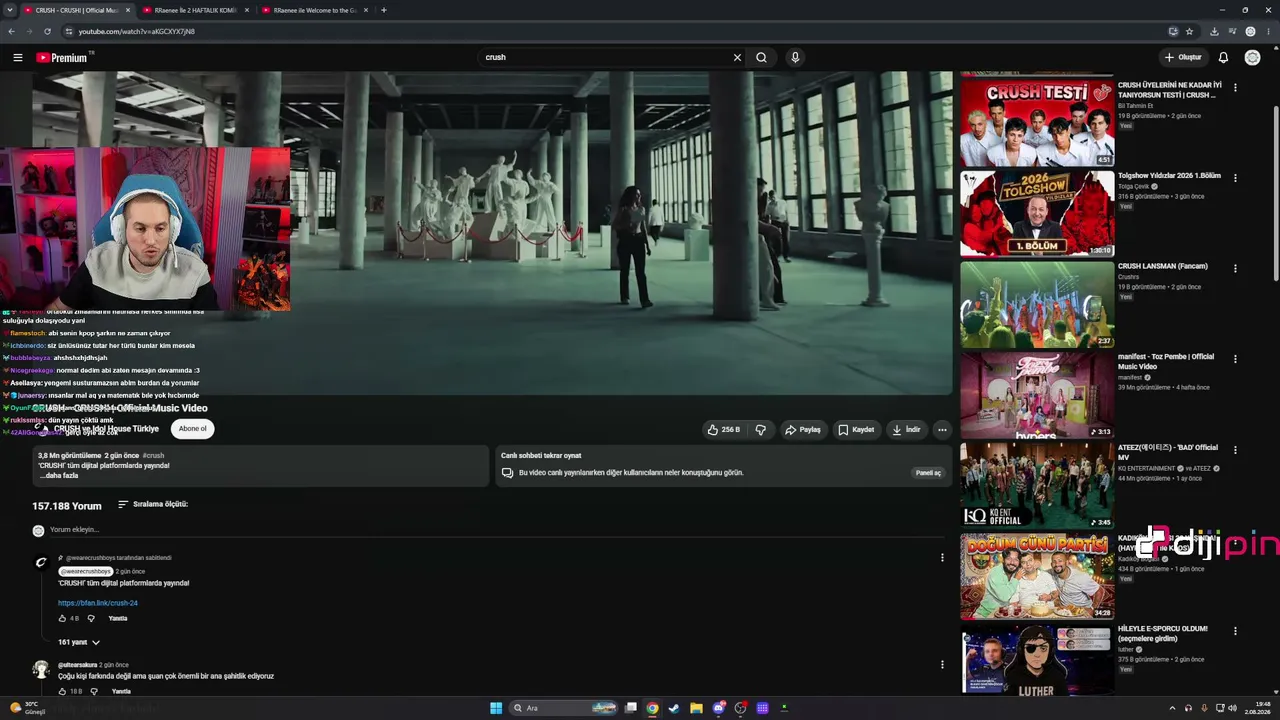
Task: Open the tab search dropdown arrow
Action: pos(9,10)
